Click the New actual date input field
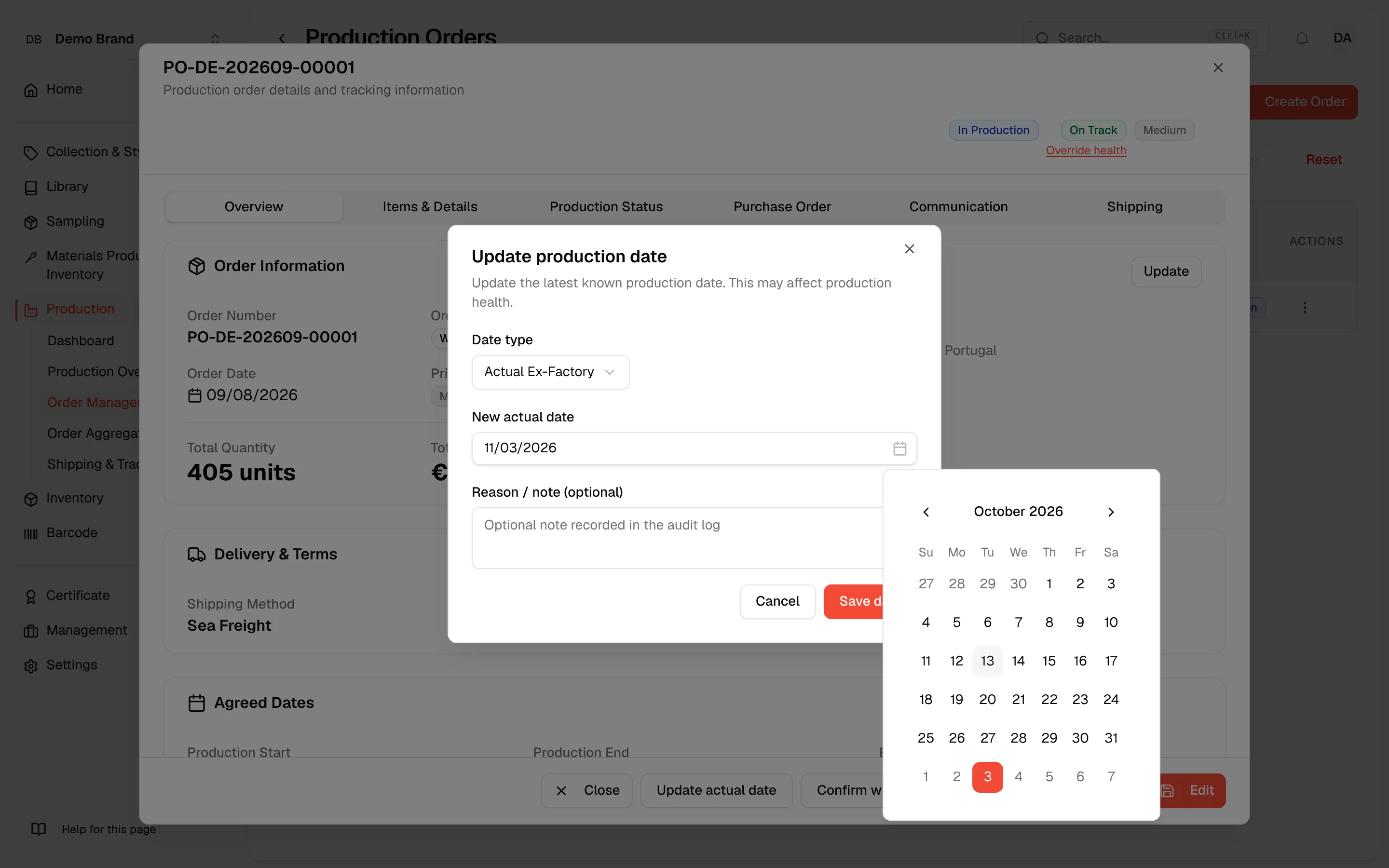The image size is (1389, 868). (694, 448)
